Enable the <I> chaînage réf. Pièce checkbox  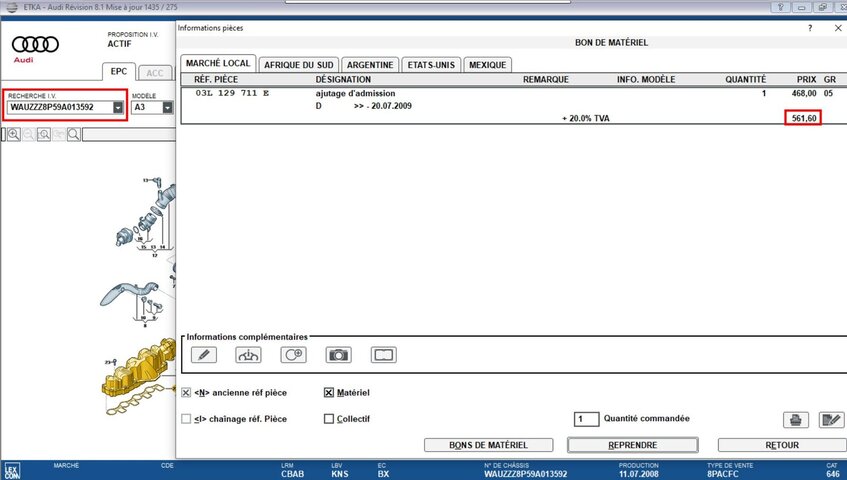(x=186, y=418)
